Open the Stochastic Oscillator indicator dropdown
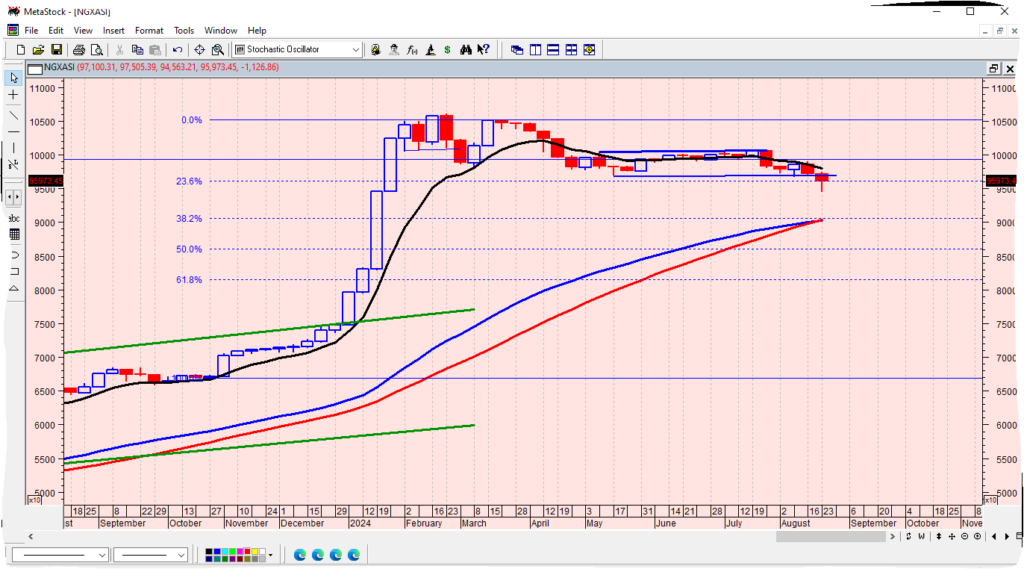This screenshot has height=569, width=1024. click(356, 49)
